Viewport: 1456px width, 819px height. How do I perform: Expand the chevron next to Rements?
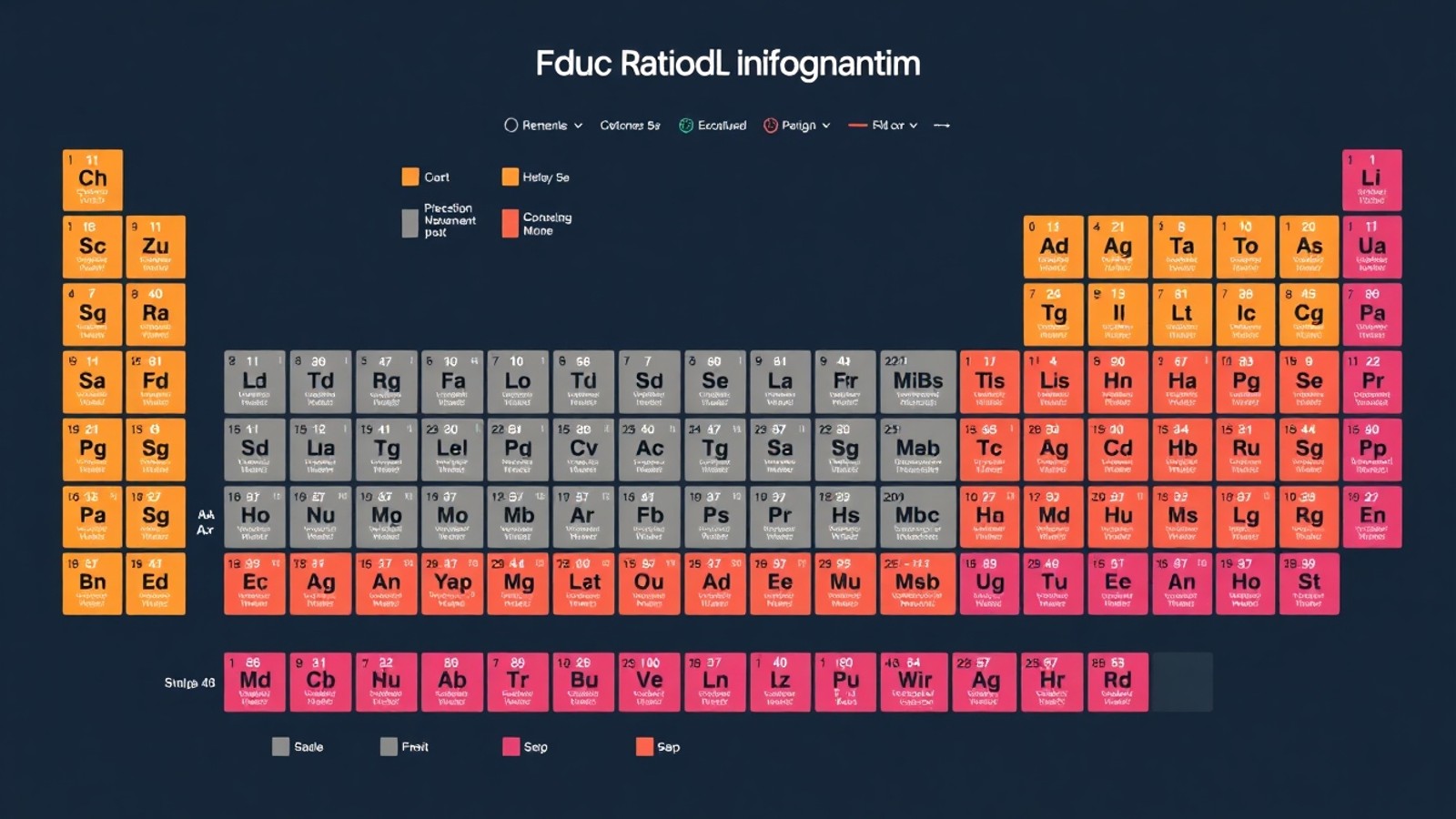tap(578, 126)
